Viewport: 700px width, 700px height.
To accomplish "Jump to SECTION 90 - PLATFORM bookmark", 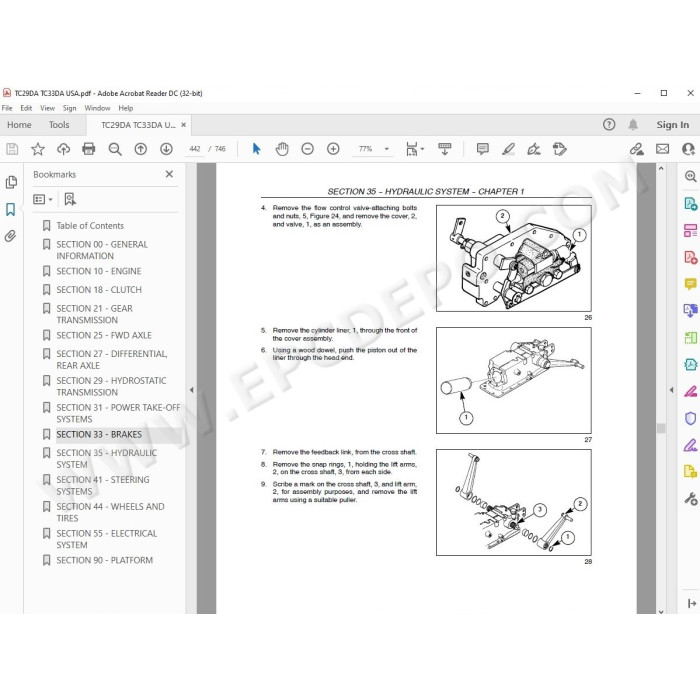I will click(104, 560).
